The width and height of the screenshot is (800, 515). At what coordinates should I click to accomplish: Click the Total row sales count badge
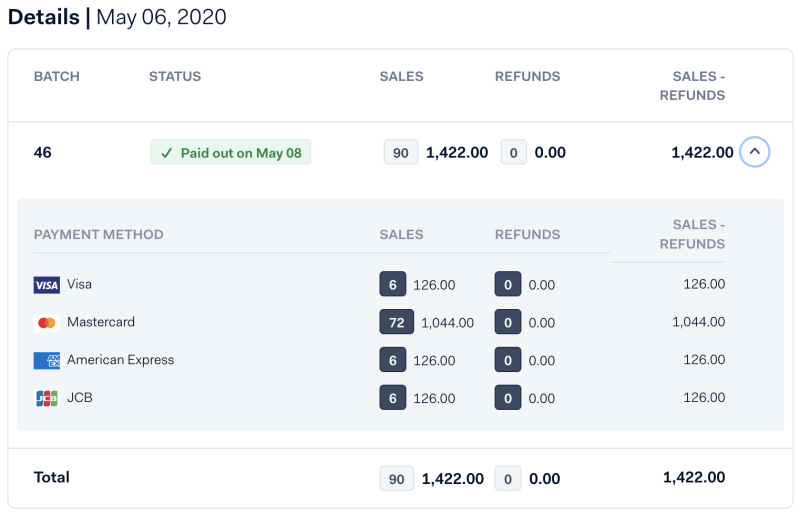tap(397, 479)
